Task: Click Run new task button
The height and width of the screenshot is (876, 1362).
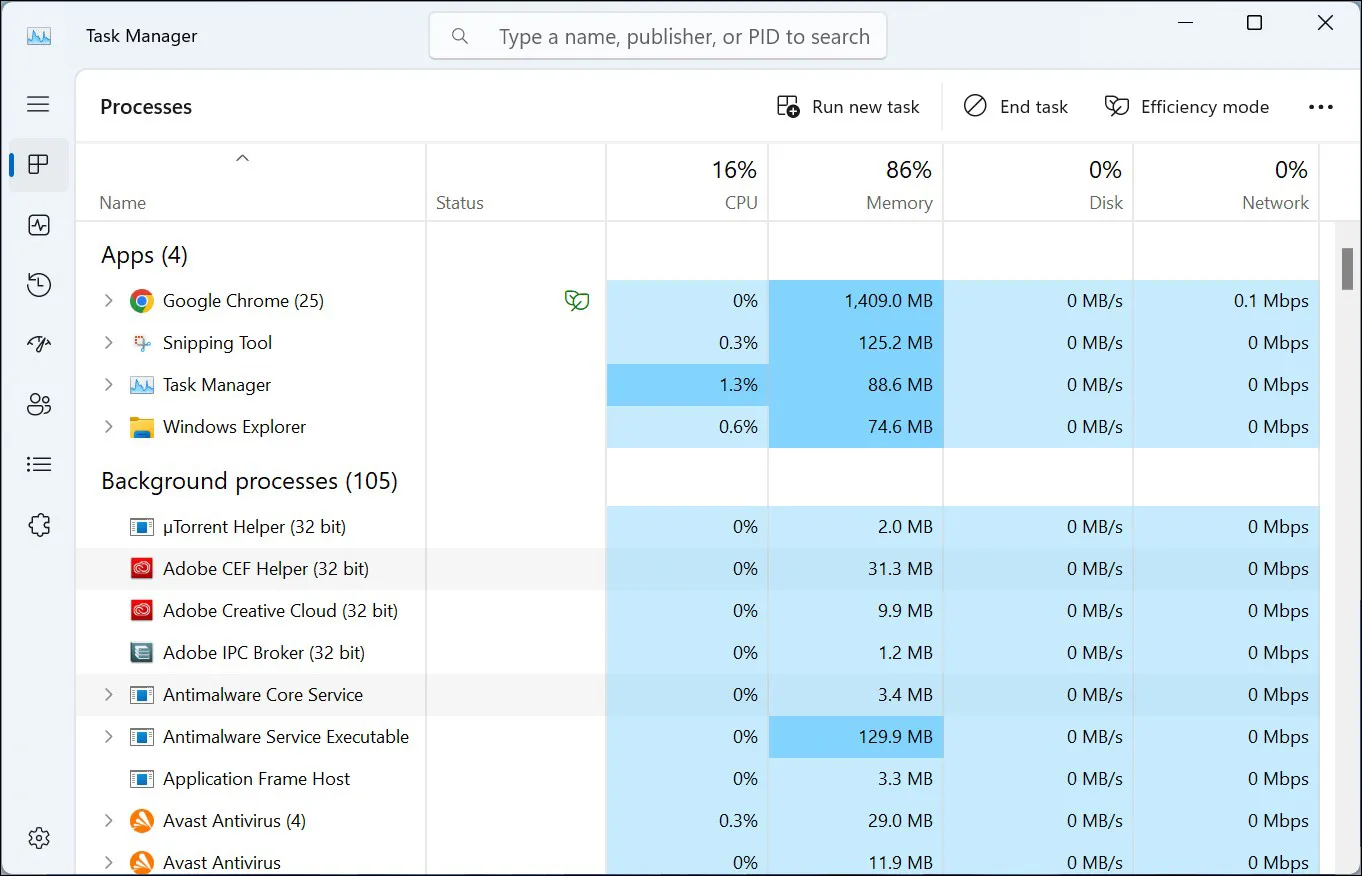Action: pos(848,107)
